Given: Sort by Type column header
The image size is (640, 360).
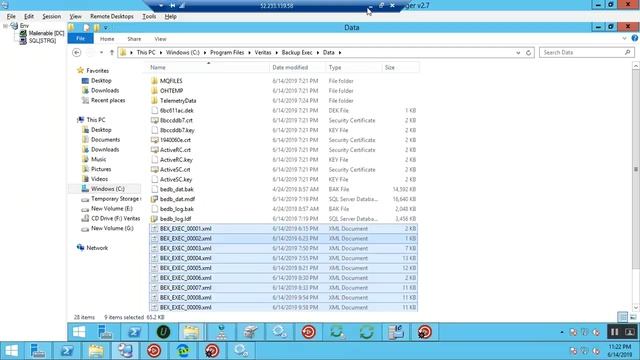Looking at the screenshot, I should [x=353, y=67].
